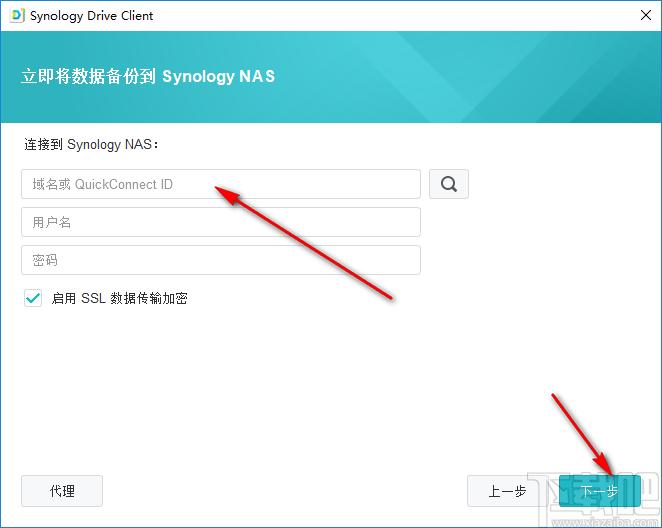The height and width of the screenshot is (528, 662).
Task: Focus the domain or QuickConnect ID field
Action: point(221,184)
